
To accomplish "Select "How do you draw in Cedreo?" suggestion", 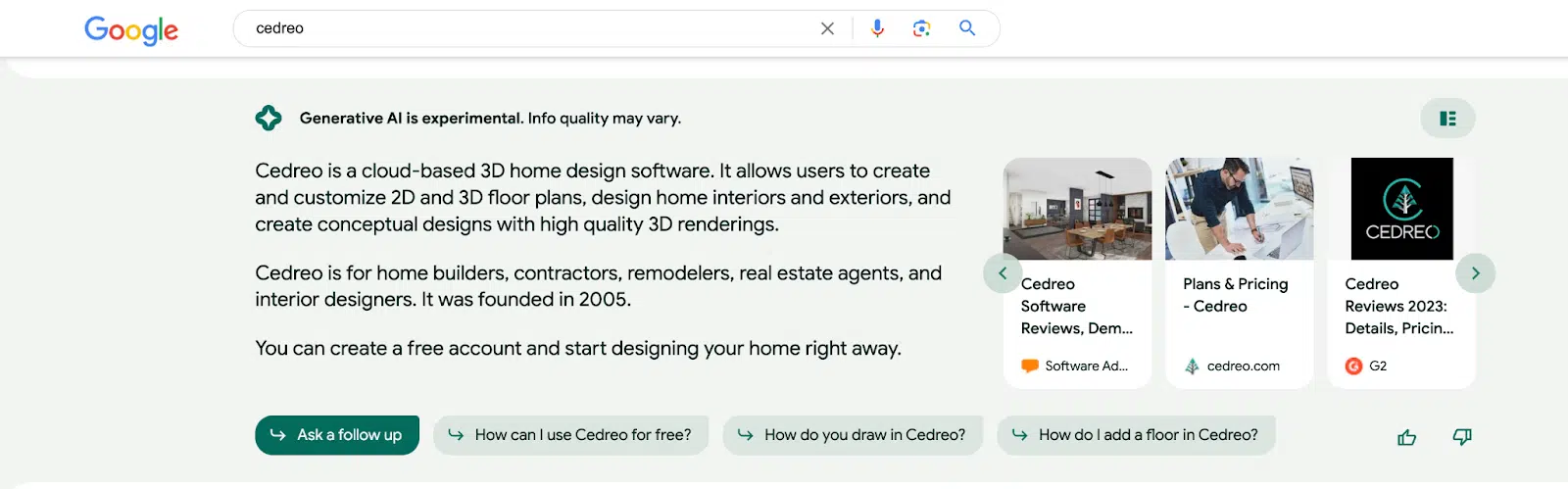I will click(853, 435).
